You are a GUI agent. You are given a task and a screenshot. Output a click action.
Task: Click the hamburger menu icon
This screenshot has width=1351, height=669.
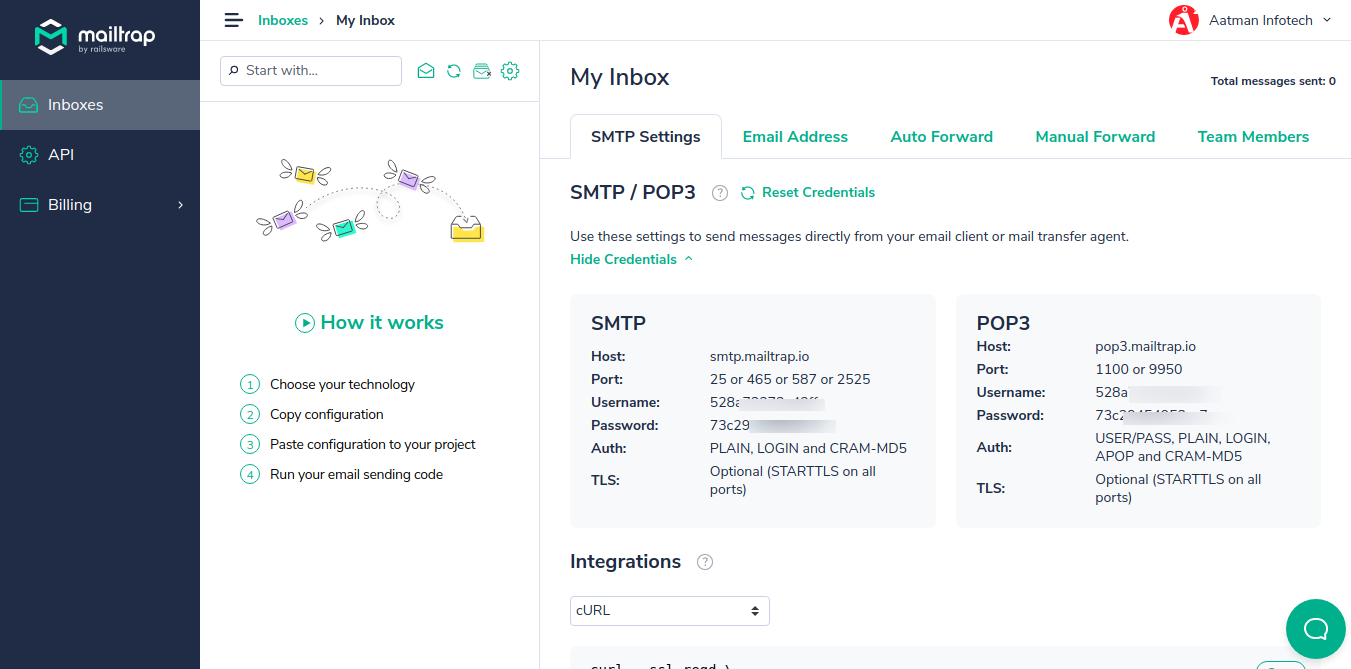(x=233, y=20)
